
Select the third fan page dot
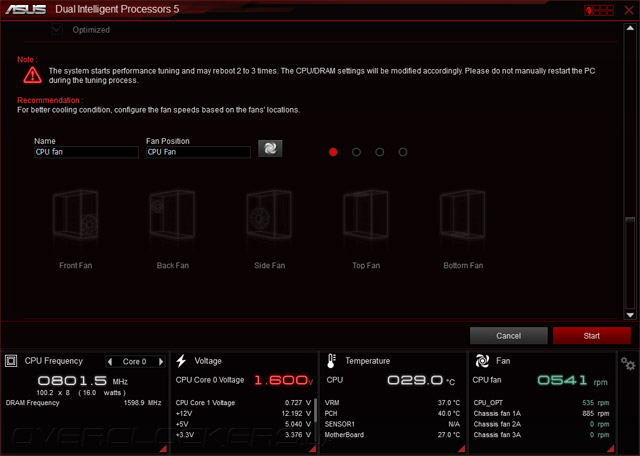380,152
